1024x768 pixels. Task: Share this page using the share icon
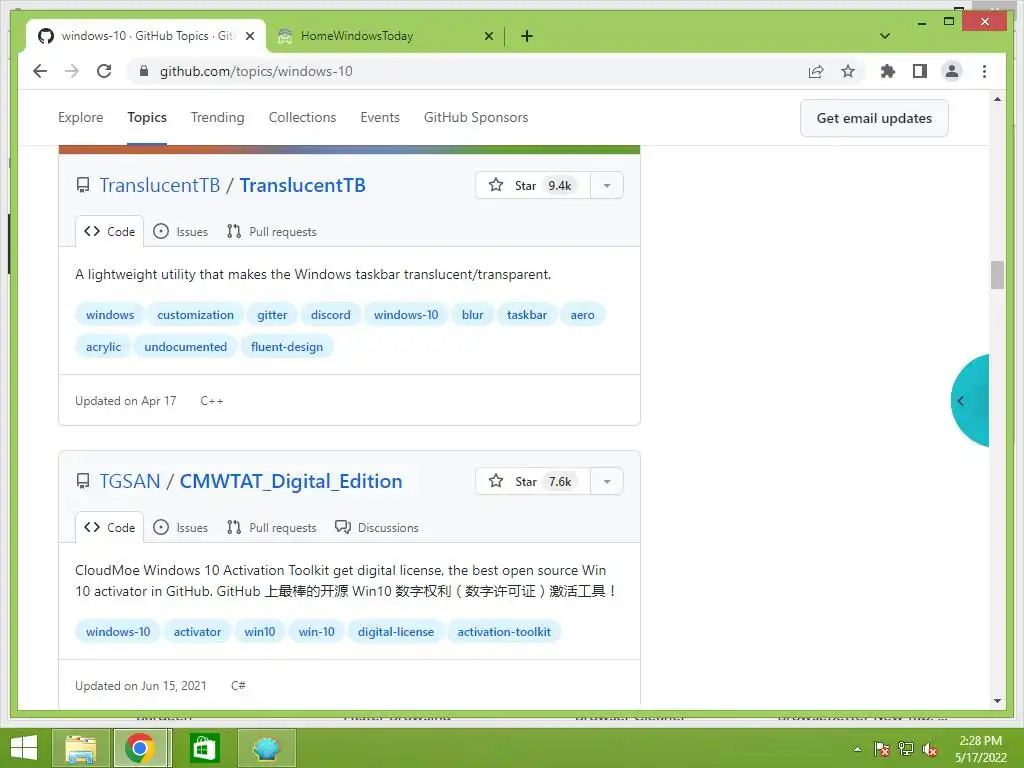[x=816, y=71]
